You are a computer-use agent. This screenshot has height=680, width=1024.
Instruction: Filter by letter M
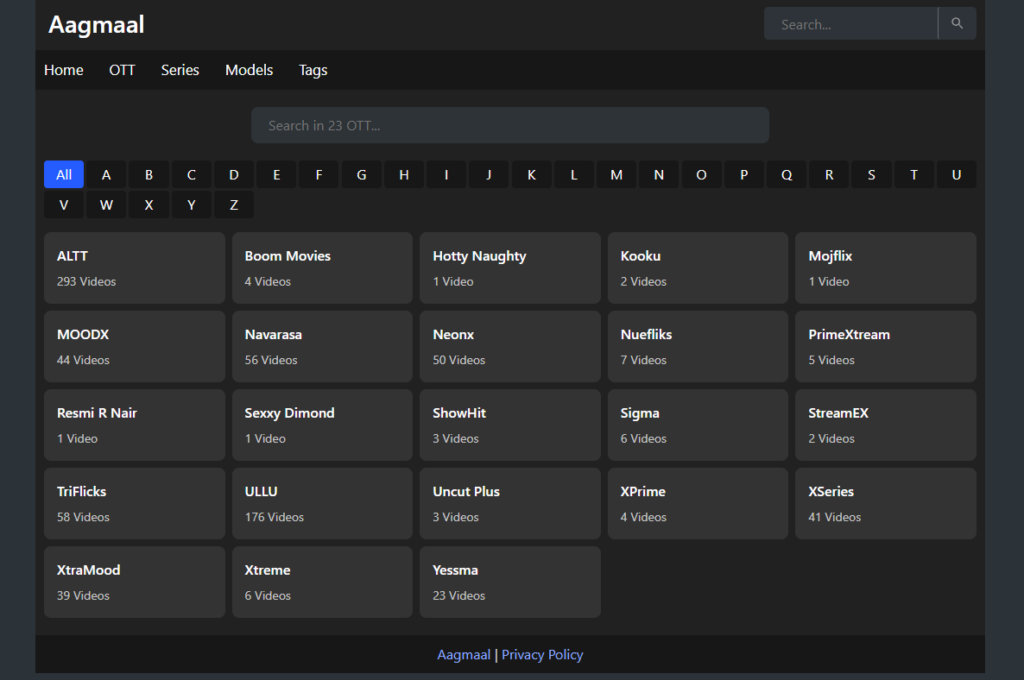tap(616, 174)
